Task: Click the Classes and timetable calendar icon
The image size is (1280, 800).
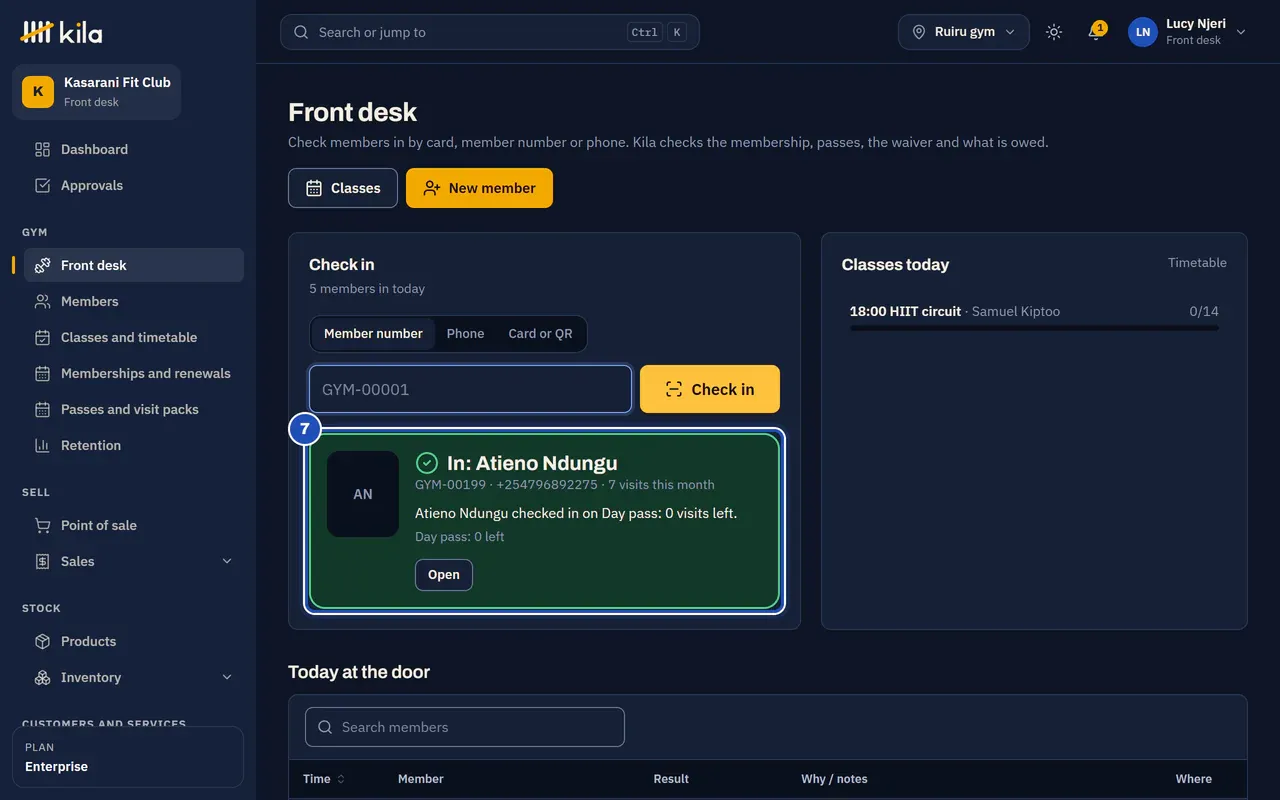Action: pos(42,337)
